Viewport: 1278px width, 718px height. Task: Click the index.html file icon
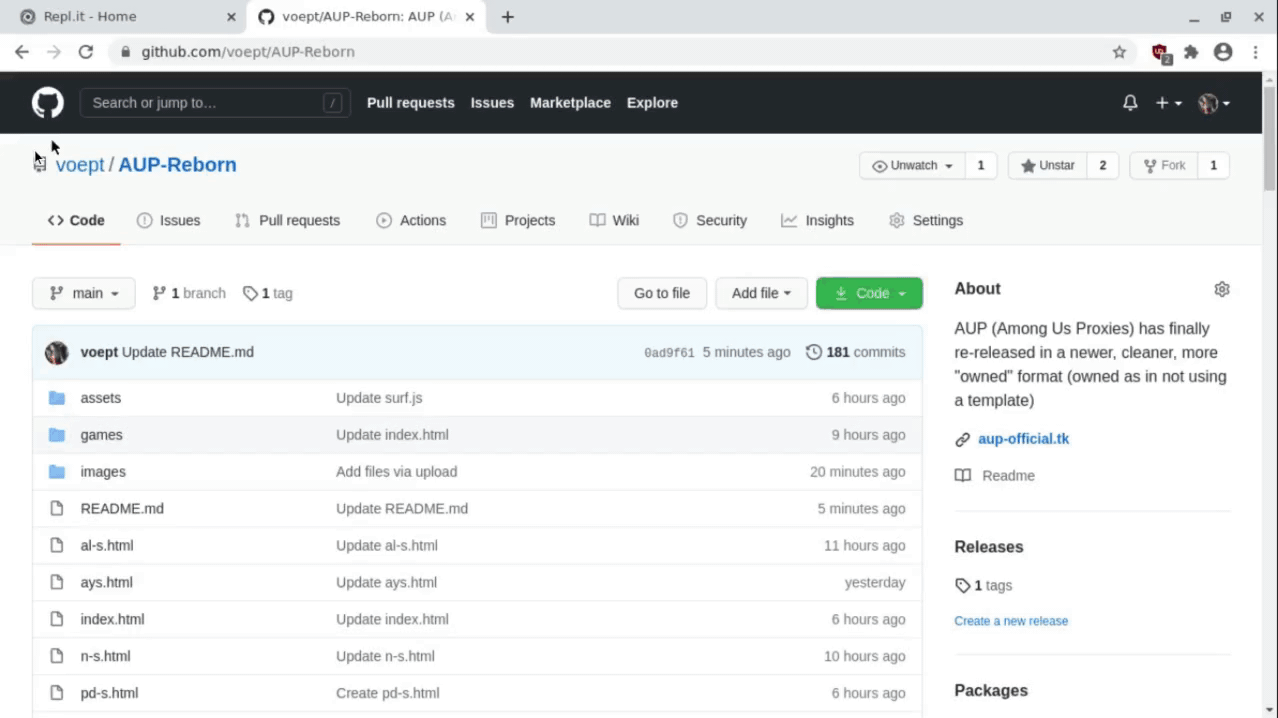coord(57,620)
